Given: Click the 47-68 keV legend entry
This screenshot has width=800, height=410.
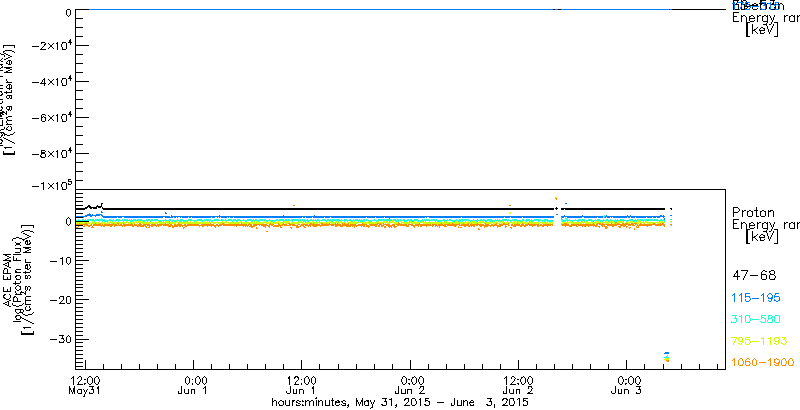Looking at the screenshot, I should 754,276.
